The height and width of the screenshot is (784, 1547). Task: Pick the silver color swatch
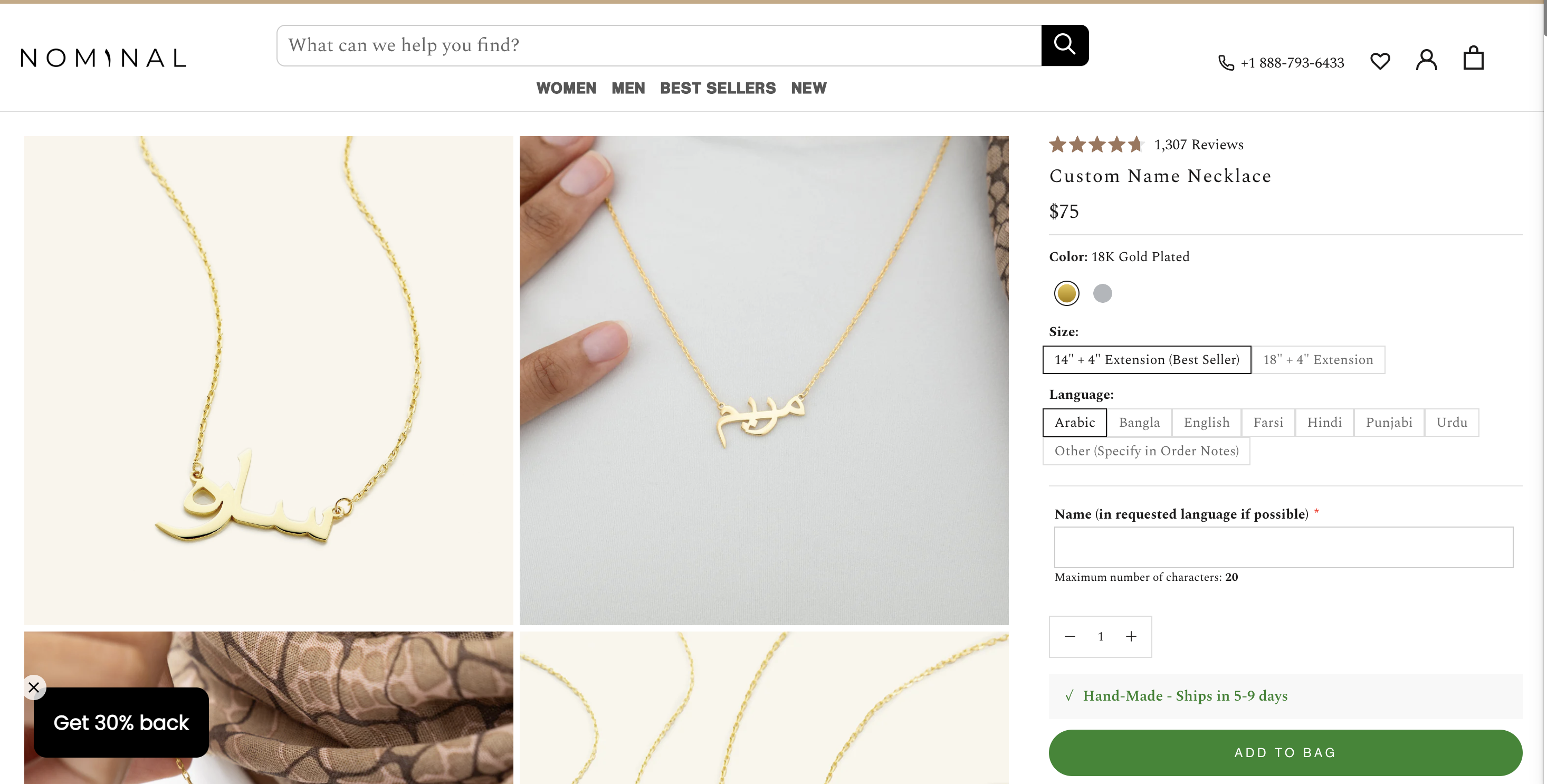(1102, 293)
